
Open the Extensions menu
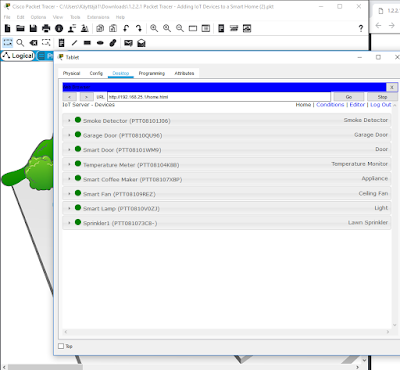tap(98, 17)
